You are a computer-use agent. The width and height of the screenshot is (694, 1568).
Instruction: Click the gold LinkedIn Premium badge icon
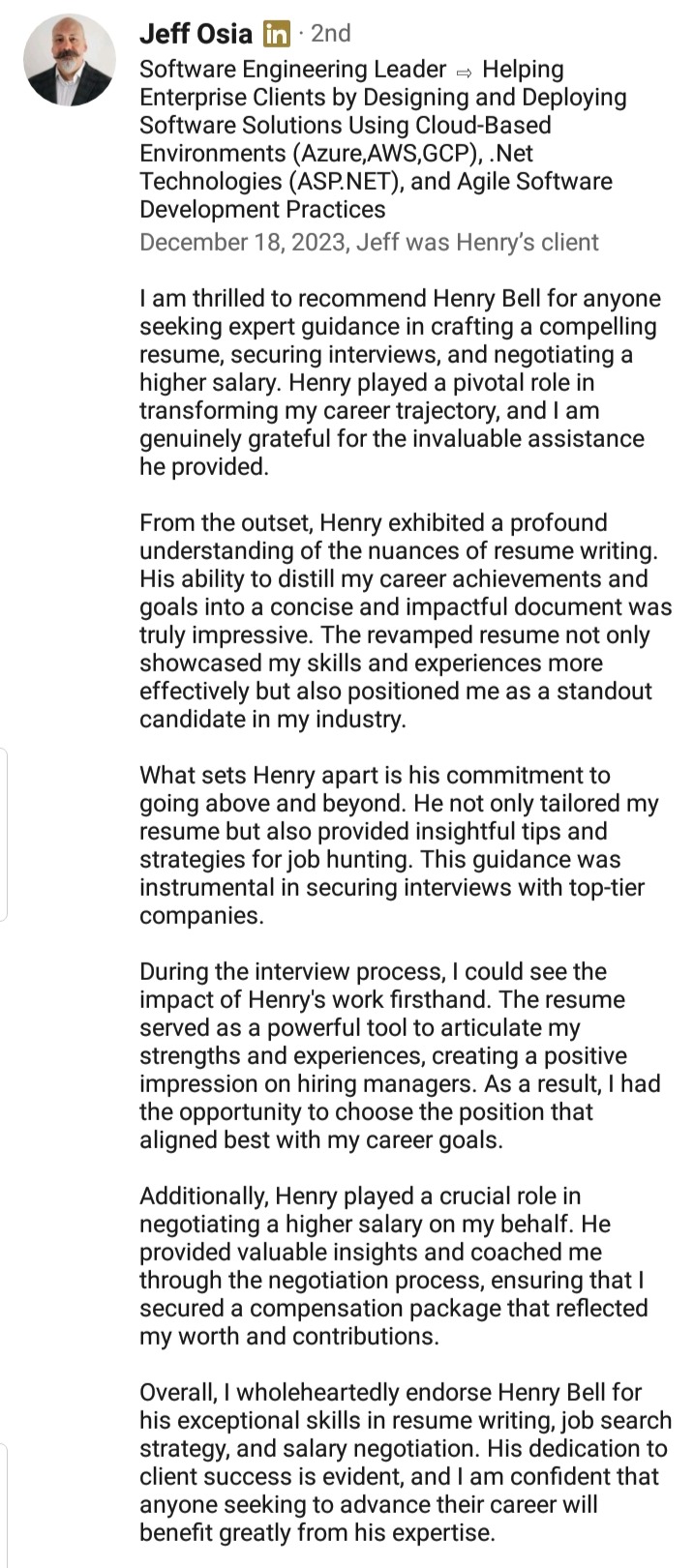[x=277, y=35]
